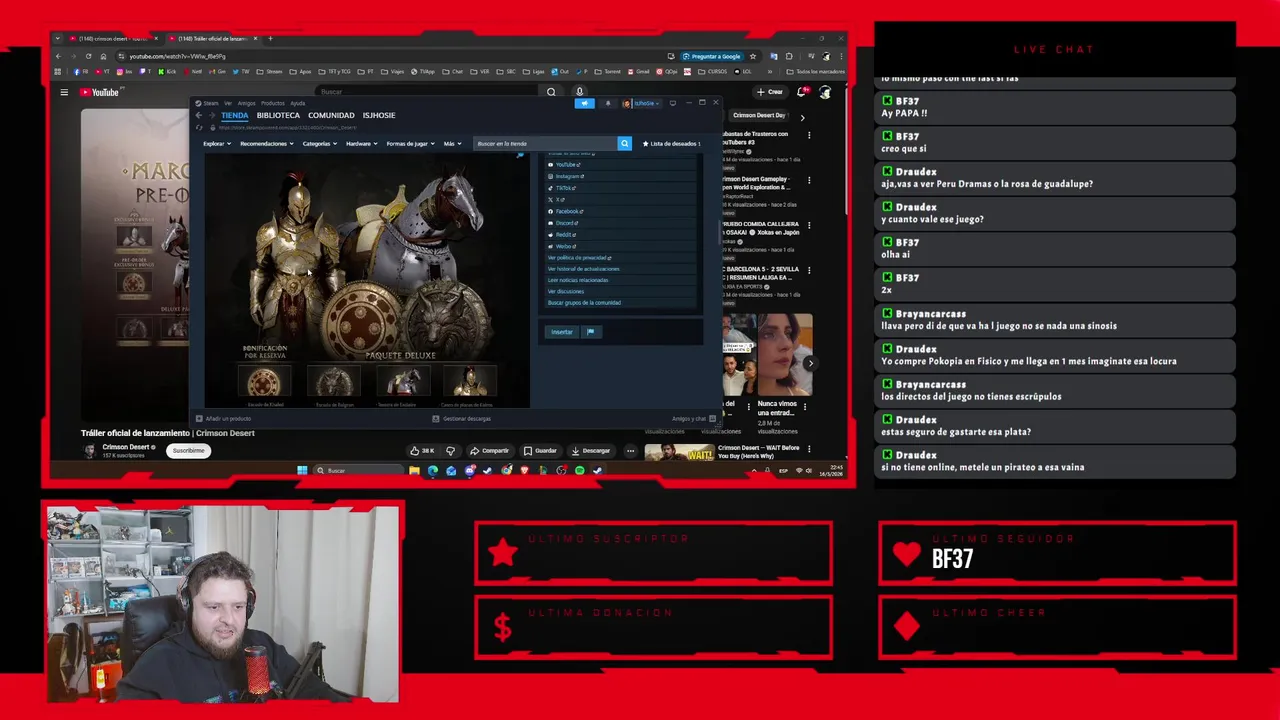The height and width of the screenshot is (720, 1280).
Task: Open the ISJHOSIE profile tab in Steam
Action: coord(379,115)
